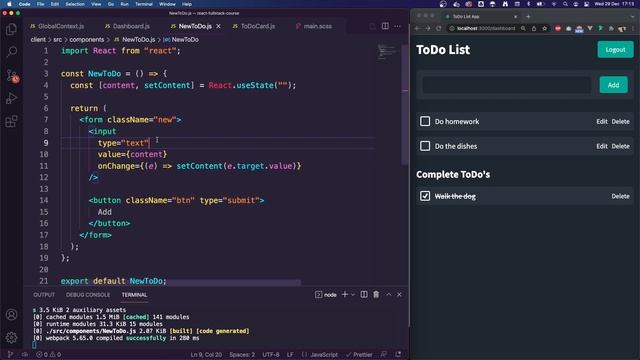640x360 pixels.
Task: Select the node terminal instance
Action: click(x=326, y=294)
